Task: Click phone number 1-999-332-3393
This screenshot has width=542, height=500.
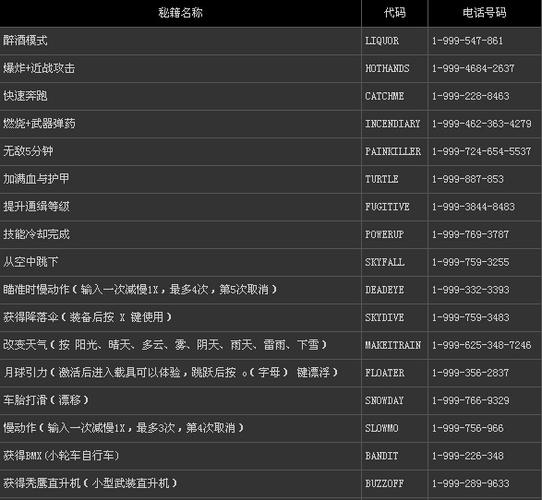Action: click(470, 290)
